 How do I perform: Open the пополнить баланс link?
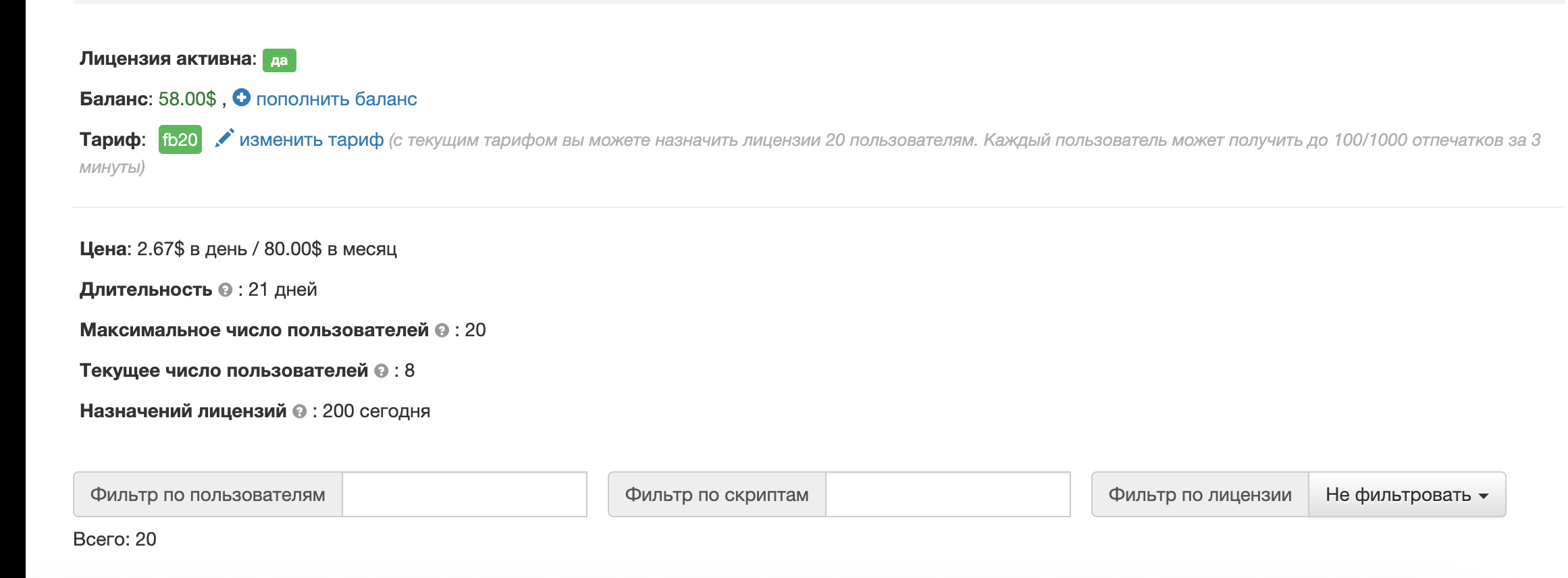pyautogui.click(x=336, y=99)
